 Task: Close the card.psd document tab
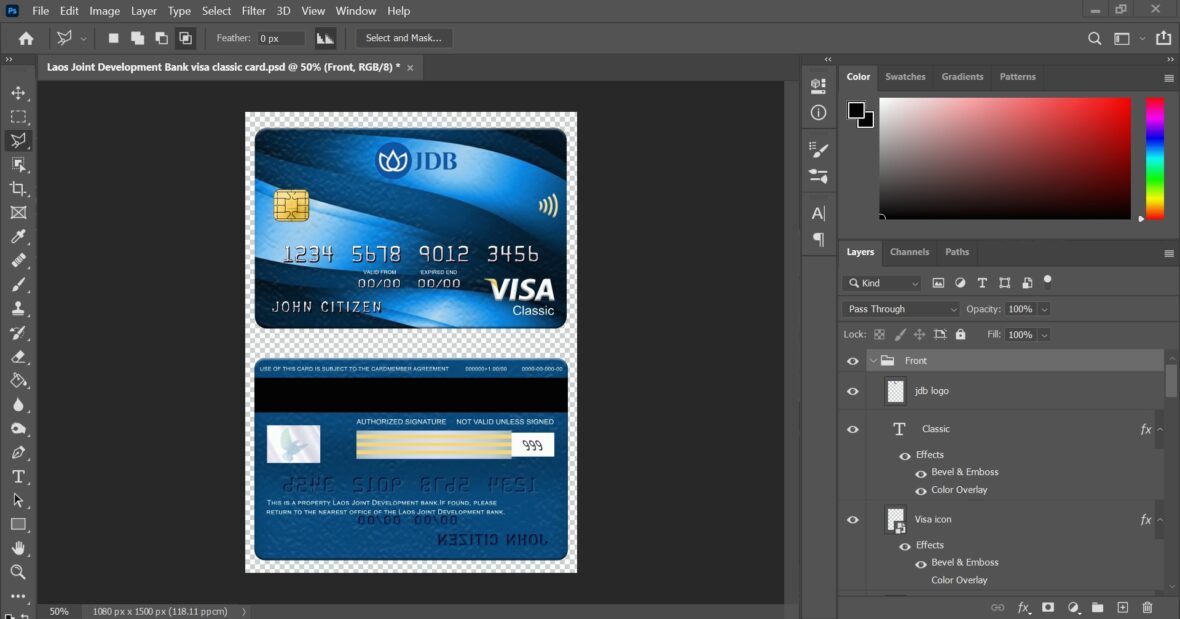pyautogui.click(x=410, y=68)
